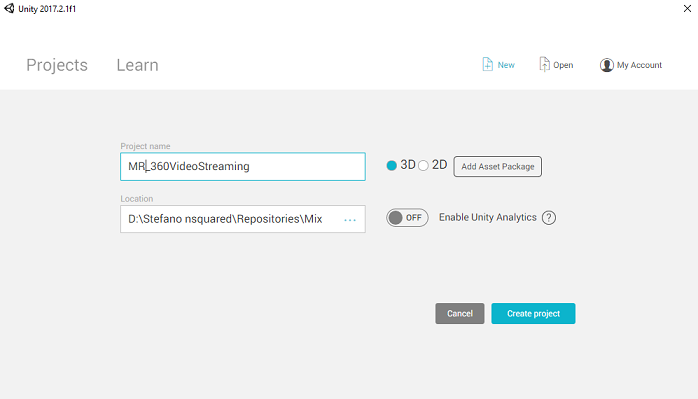Open the My Account menu label

click(639, 65)
